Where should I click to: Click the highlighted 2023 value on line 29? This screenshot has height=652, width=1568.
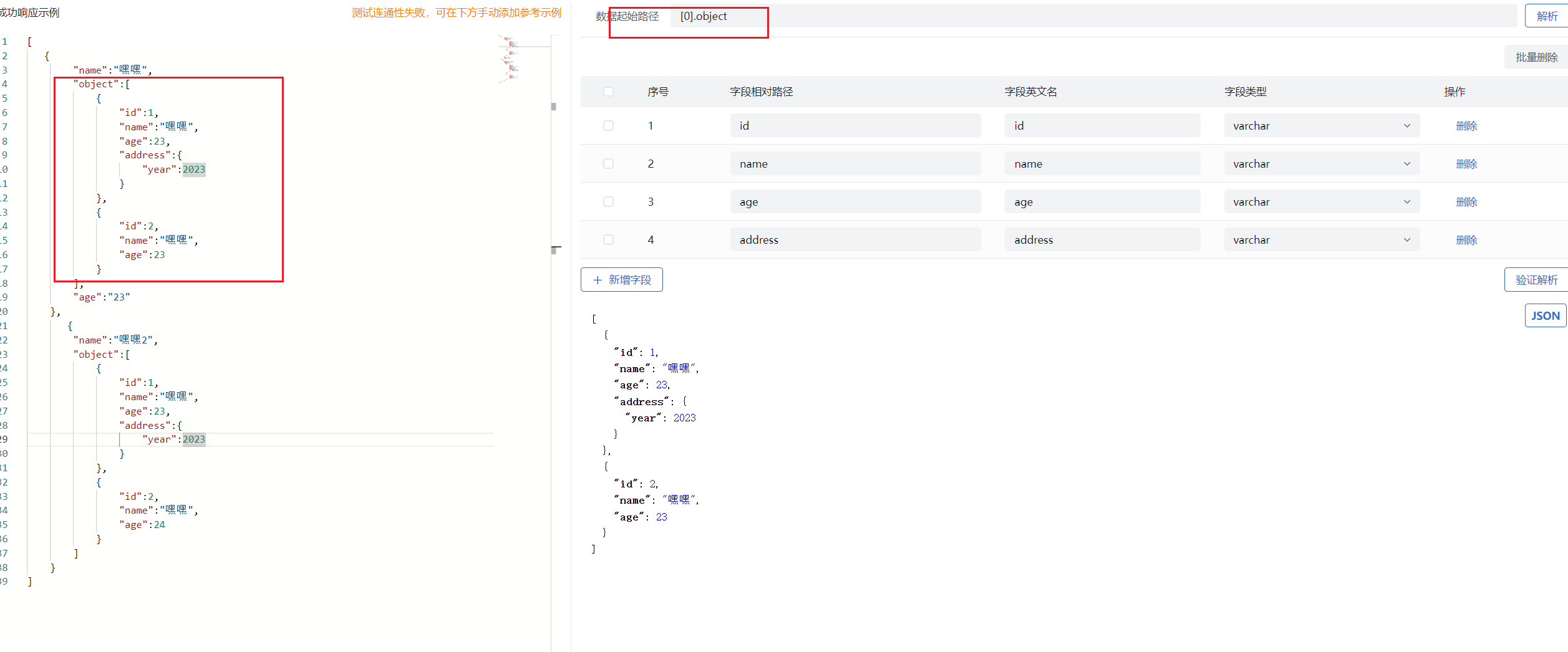pyautogui.click(x=193, y=439)
